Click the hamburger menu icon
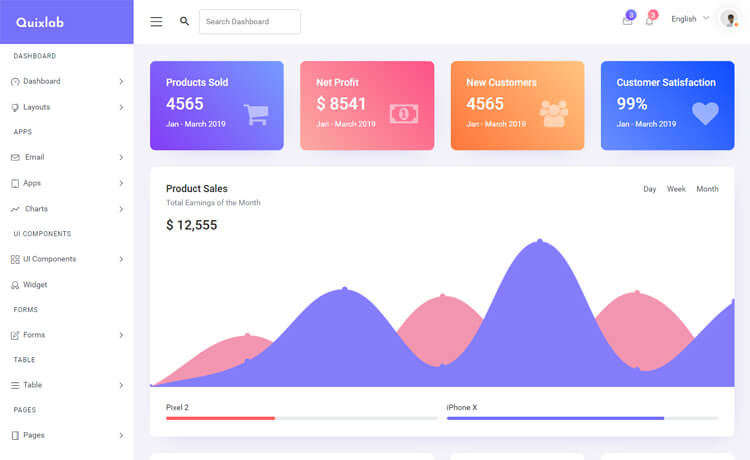This screenshot has width=750, height=460. click(x=156, y=21)
